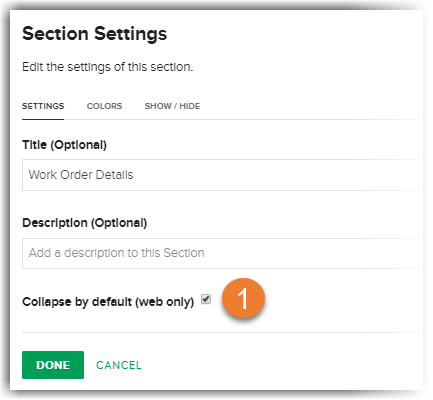Click the 'Edit the settings of this section' text
The image size is (433, 400).
[x=108, y=67]
